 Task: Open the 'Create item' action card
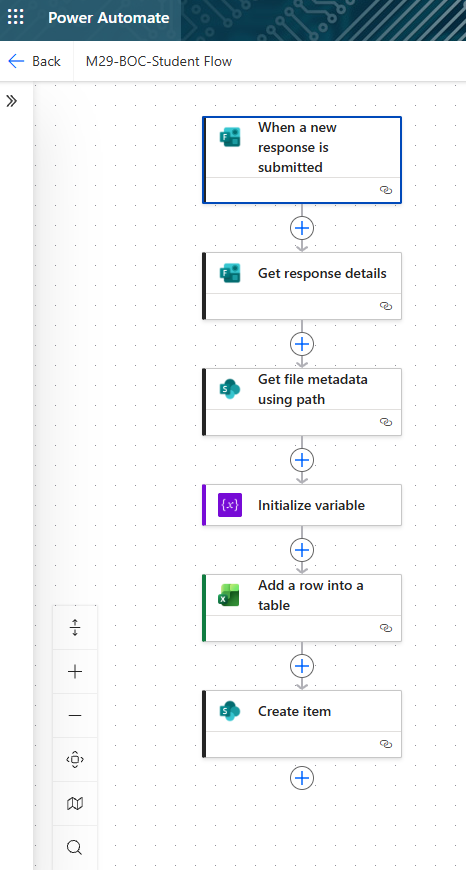[302, 724]
